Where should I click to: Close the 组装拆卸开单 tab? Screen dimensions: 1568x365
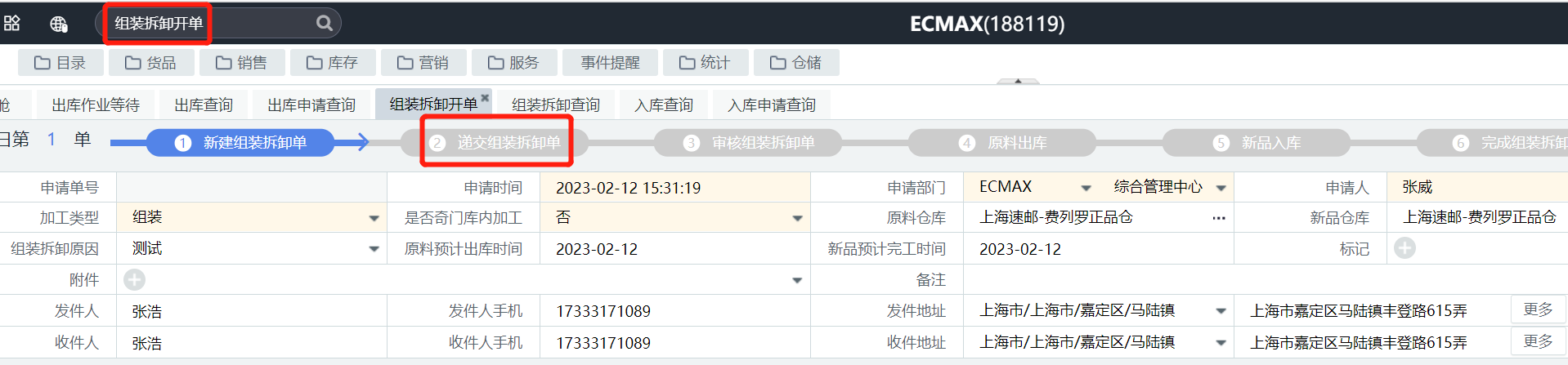pyautogui.click(x=485, y=97)
